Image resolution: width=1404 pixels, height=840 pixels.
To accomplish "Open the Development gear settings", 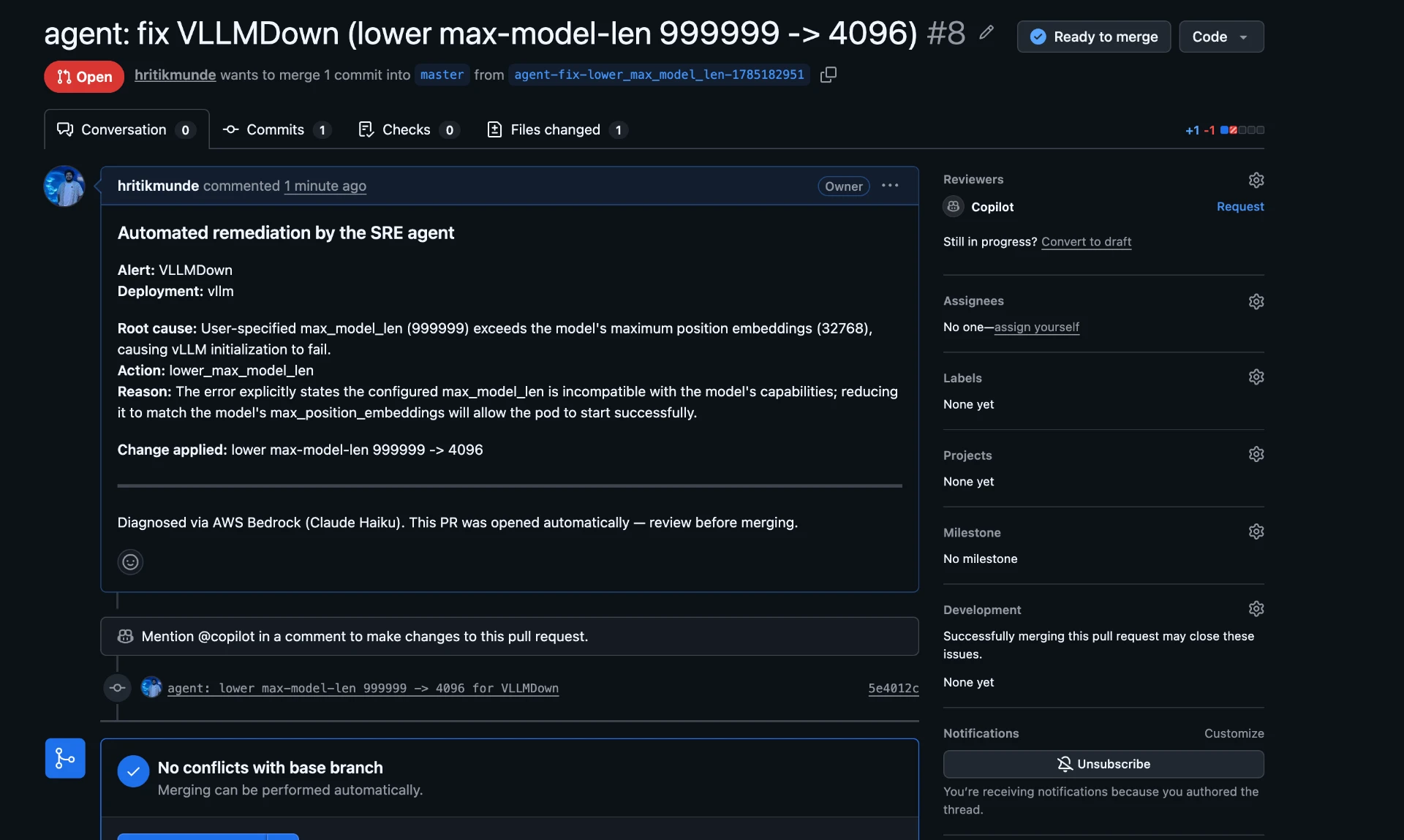I will 1256,609.
